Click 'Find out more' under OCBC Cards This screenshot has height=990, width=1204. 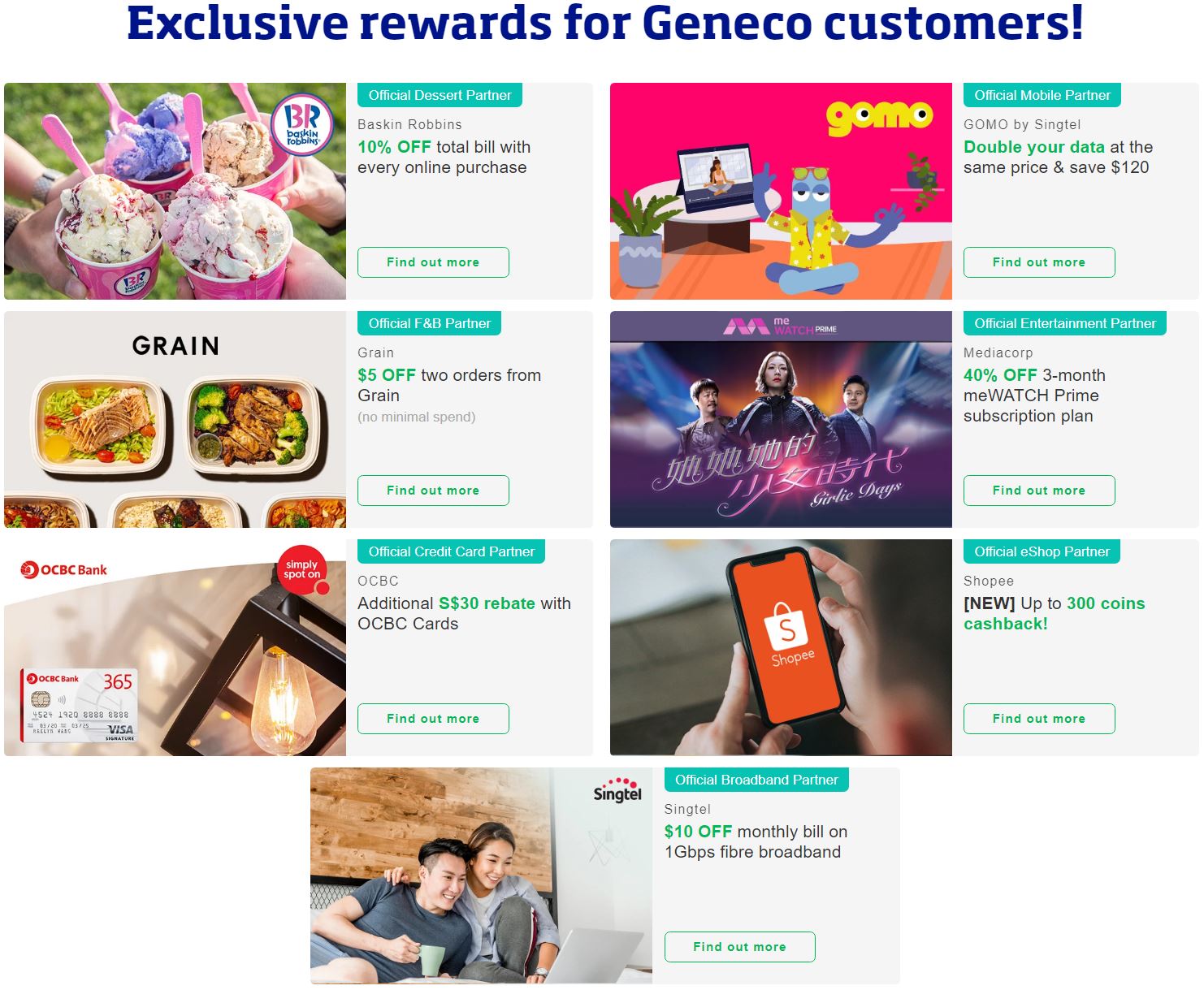point(433,719)
